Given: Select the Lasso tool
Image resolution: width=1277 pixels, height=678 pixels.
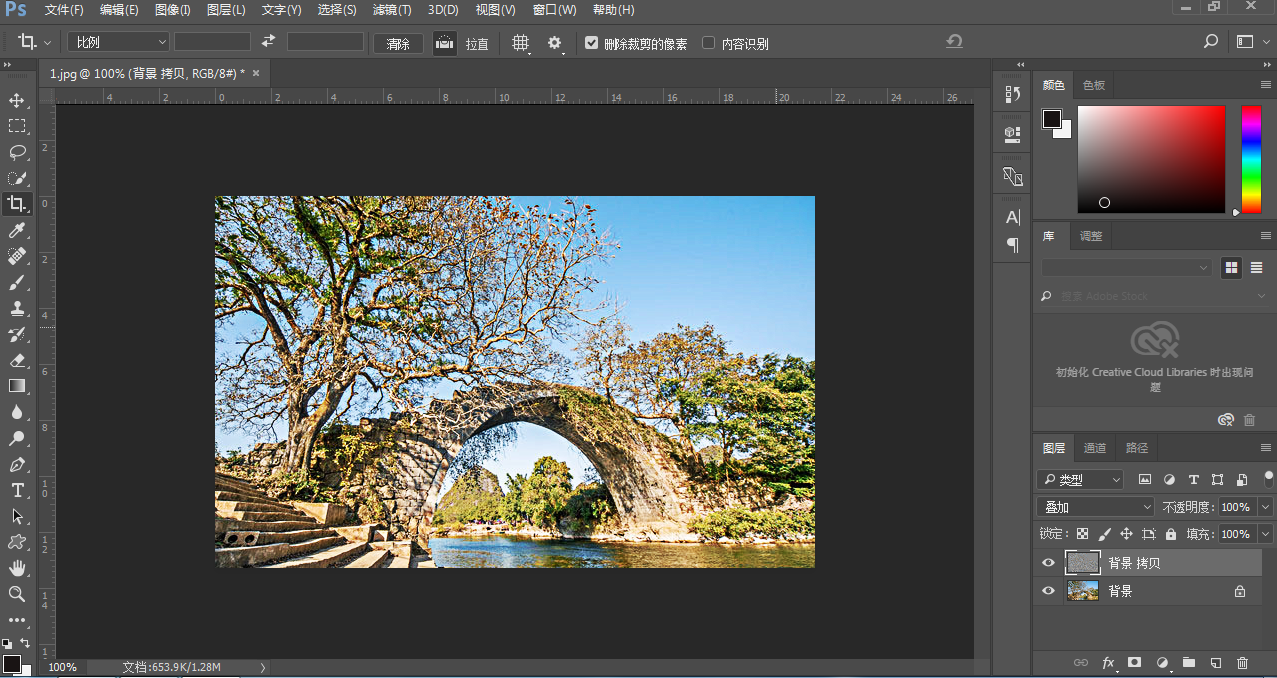Looking at the screenshot, I should tap(17, 152).
